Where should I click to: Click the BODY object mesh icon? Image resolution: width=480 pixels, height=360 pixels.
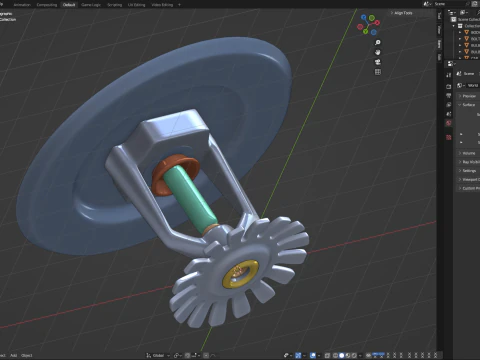point(467,32)
